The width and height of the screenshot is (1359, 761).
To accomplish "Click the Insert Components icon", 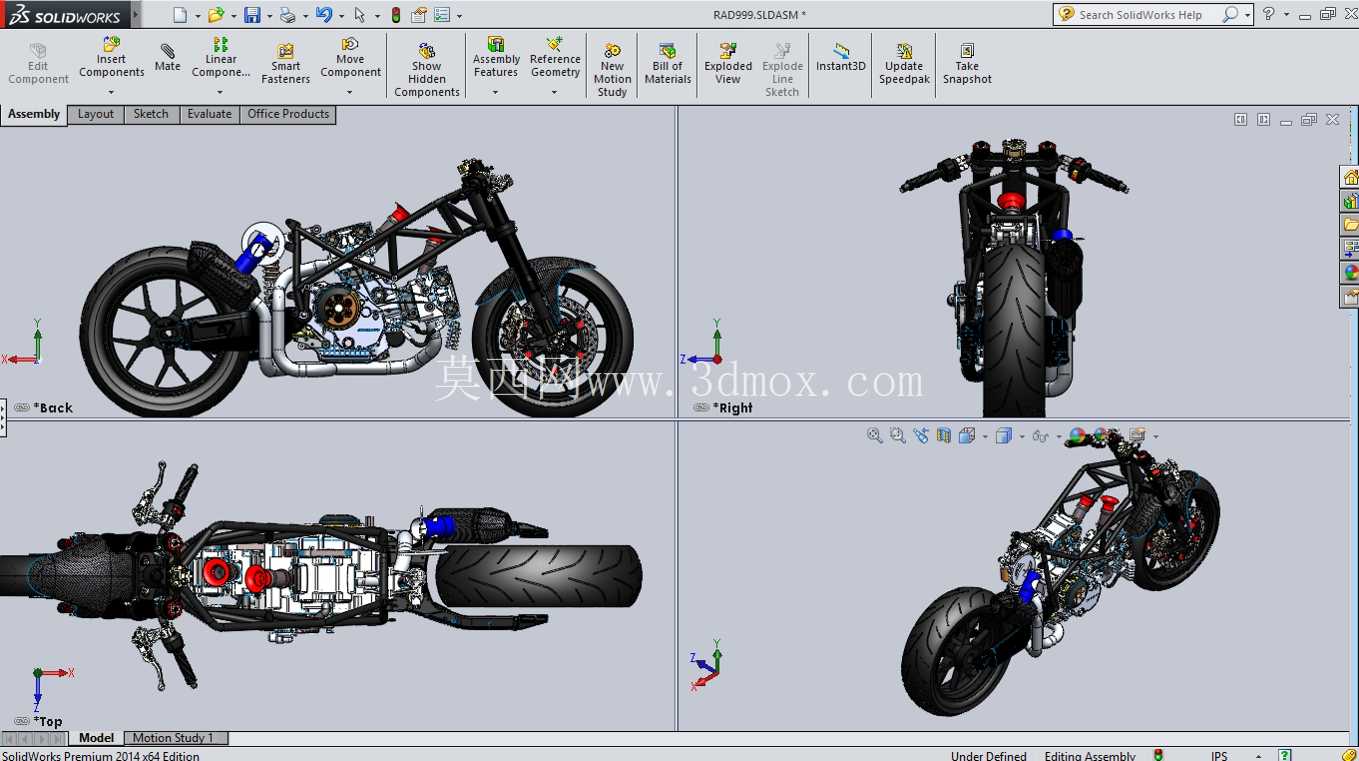I will click(111, 44).
